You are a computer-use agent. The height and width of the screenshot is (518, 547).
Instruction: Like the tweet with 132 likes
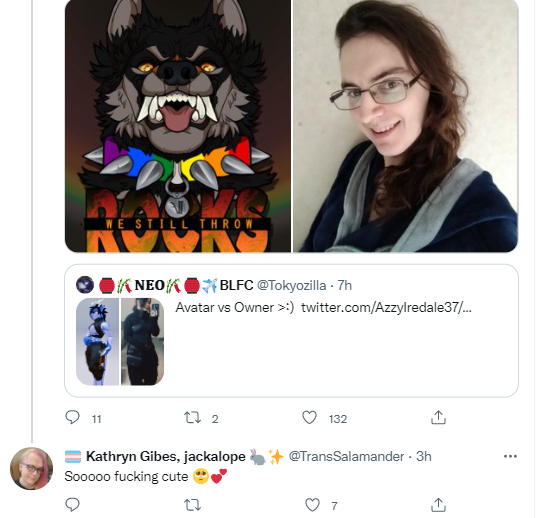tap(309, 418)
